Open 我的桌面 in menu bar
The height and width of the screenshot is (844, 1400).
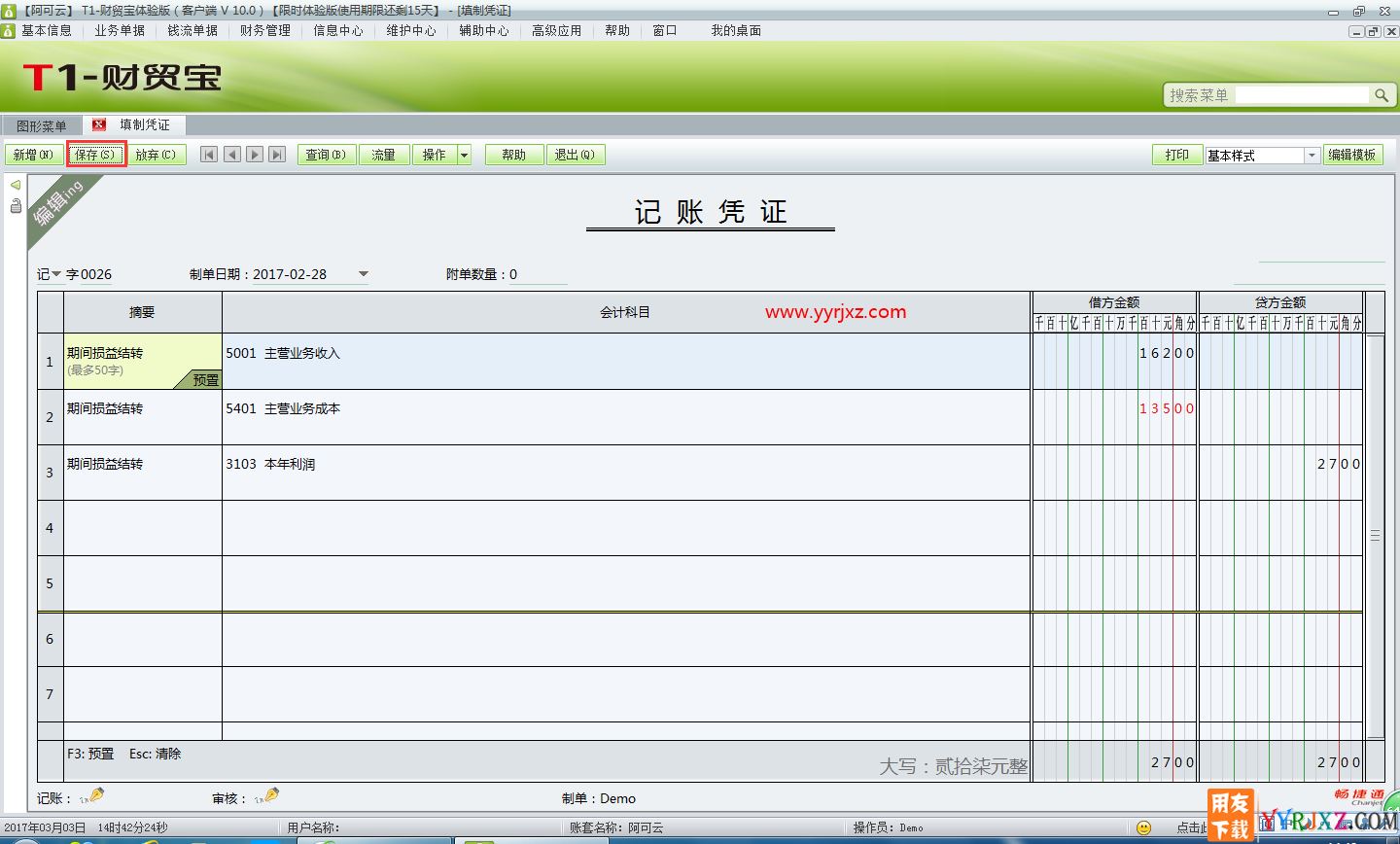736,30
